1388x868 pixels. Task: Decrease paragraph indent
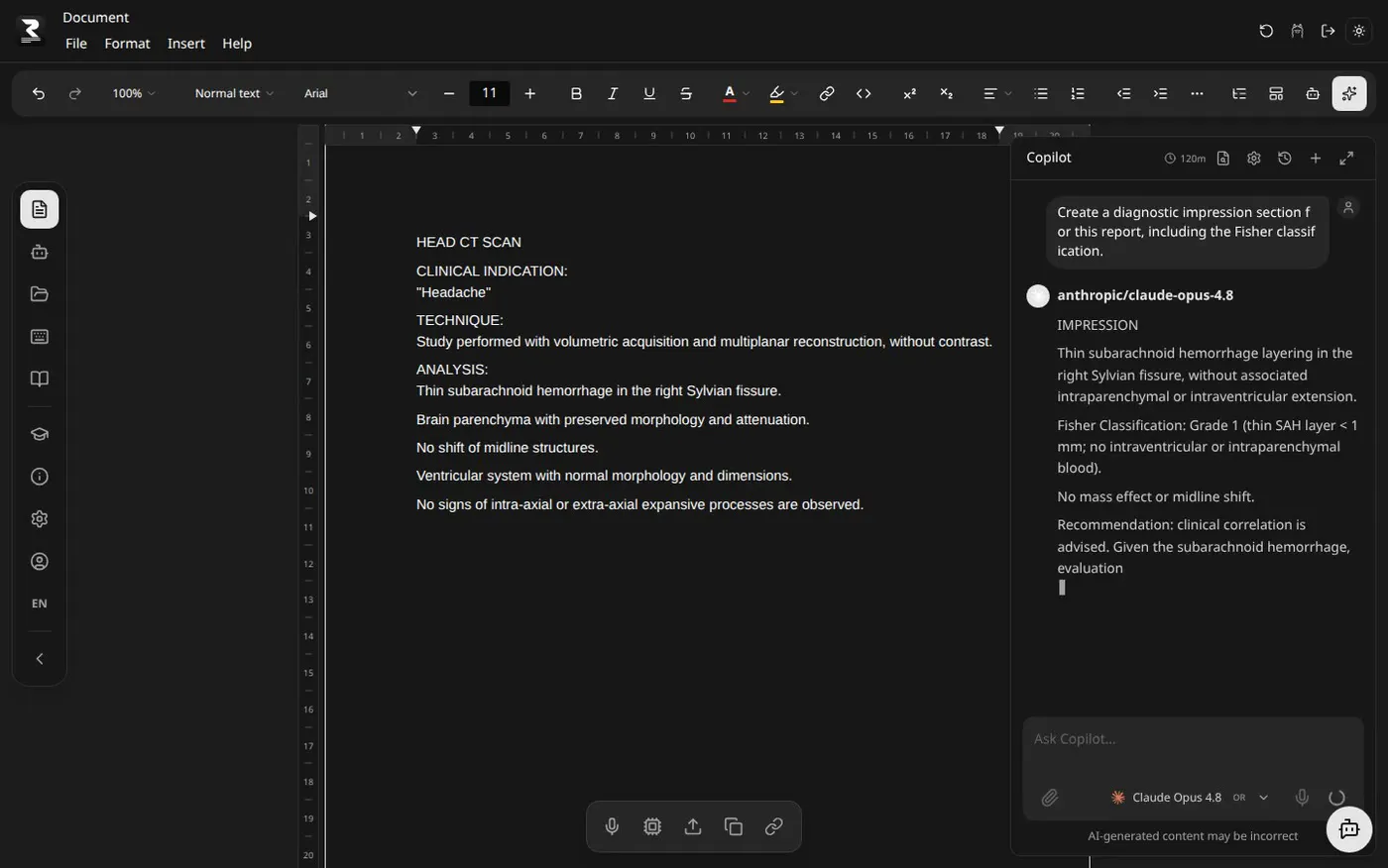tap(1123, 93)
